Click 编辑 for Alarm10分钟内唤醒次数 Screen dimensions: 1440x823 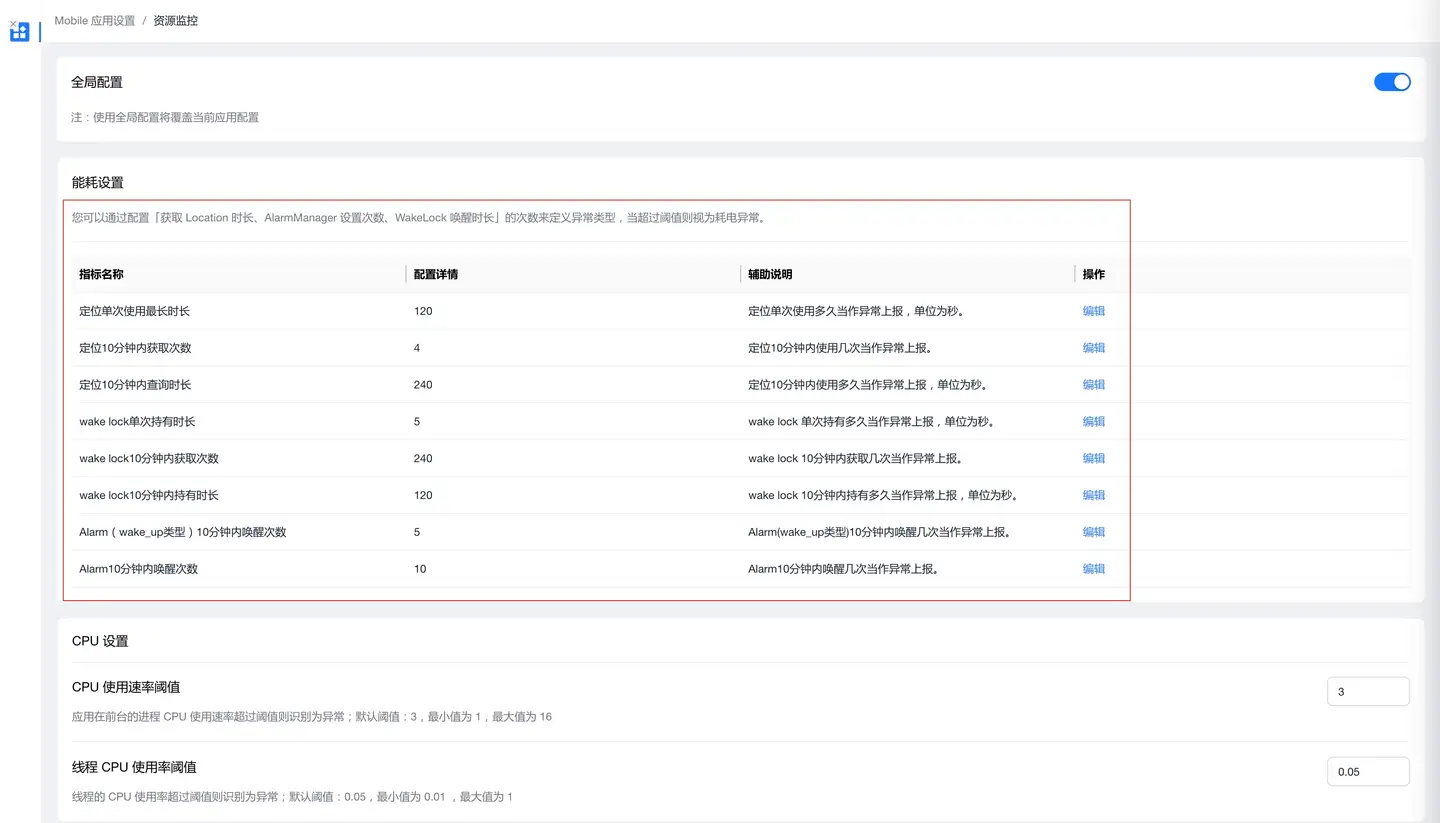pos(1093,569)
